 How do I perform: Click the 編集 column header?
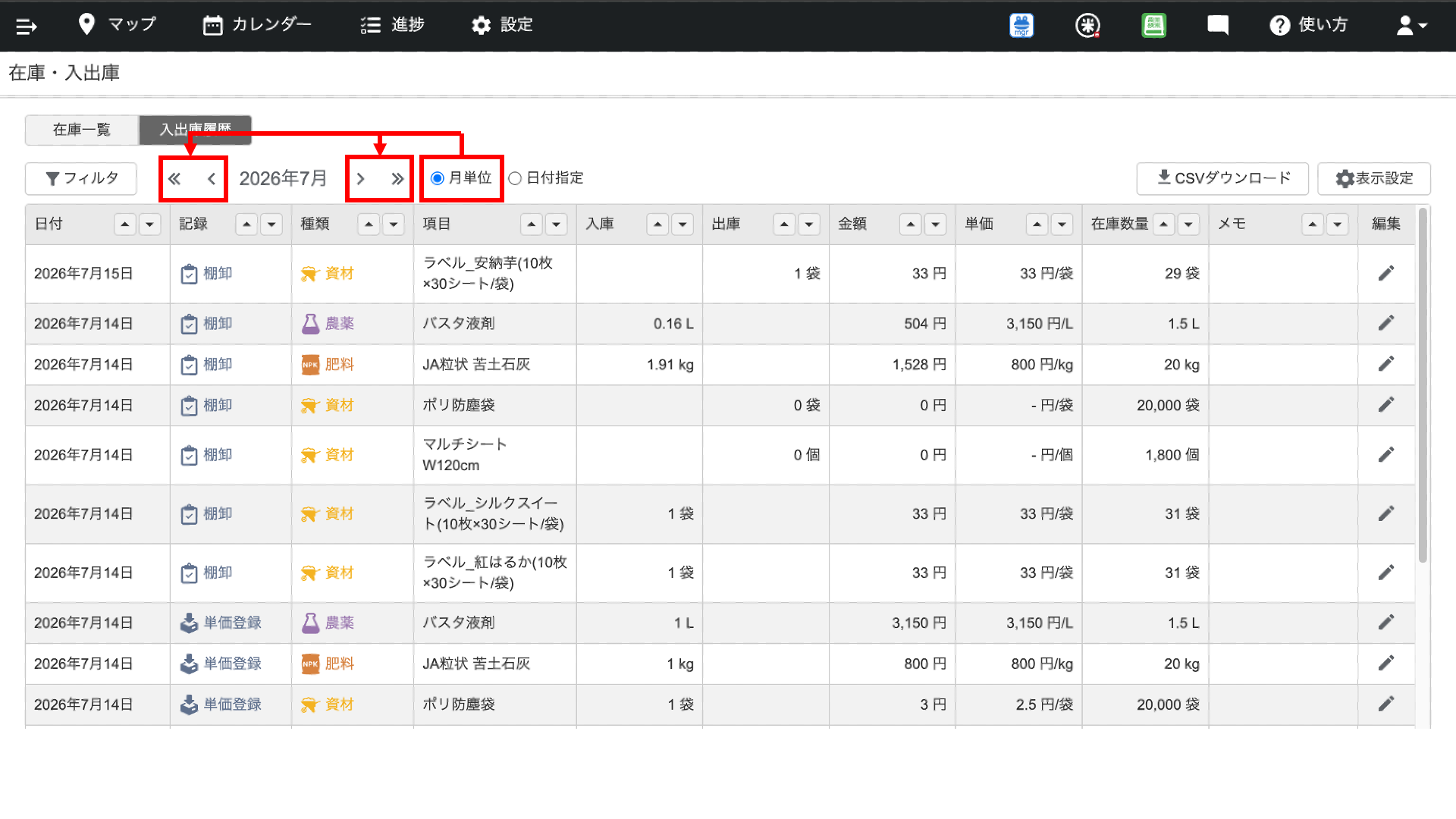point(1386,224)
